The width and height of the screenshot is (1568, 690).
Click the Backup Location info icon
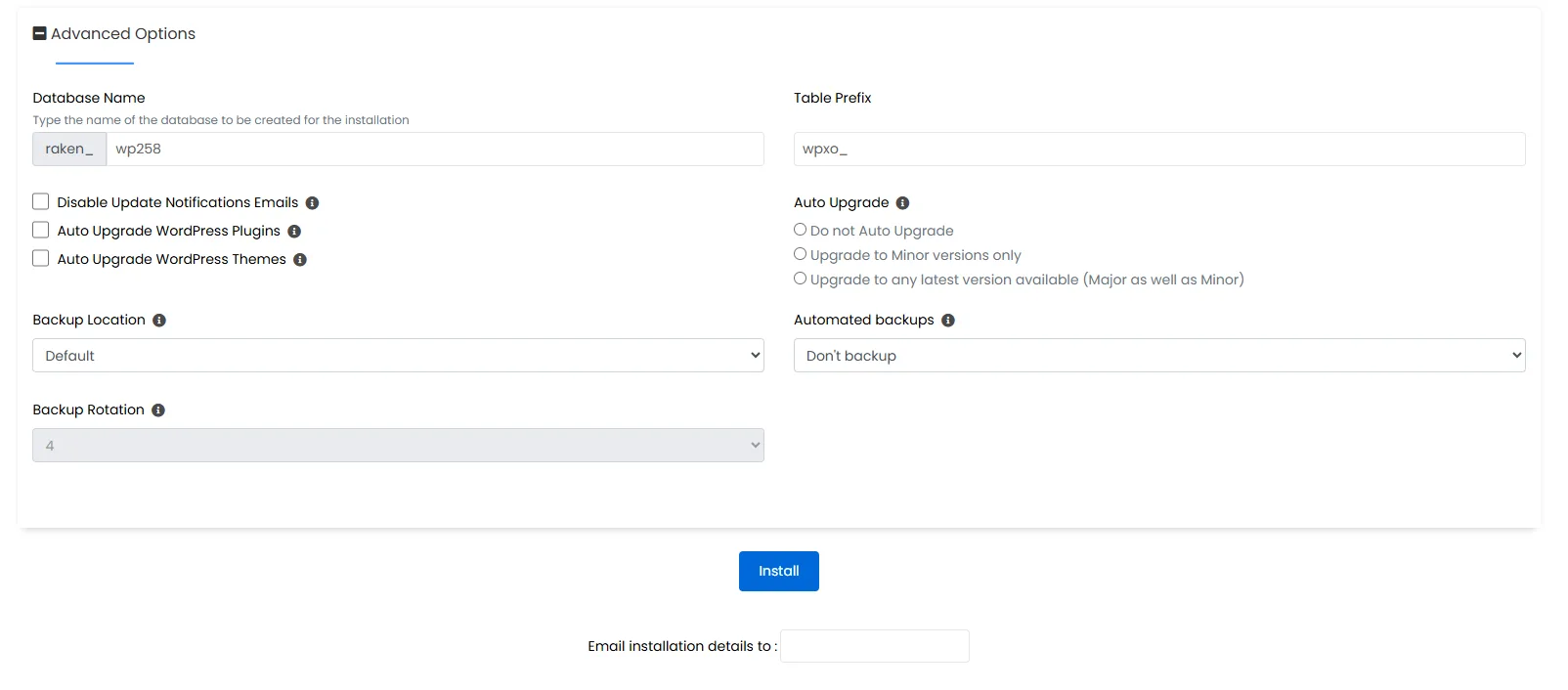159,321
